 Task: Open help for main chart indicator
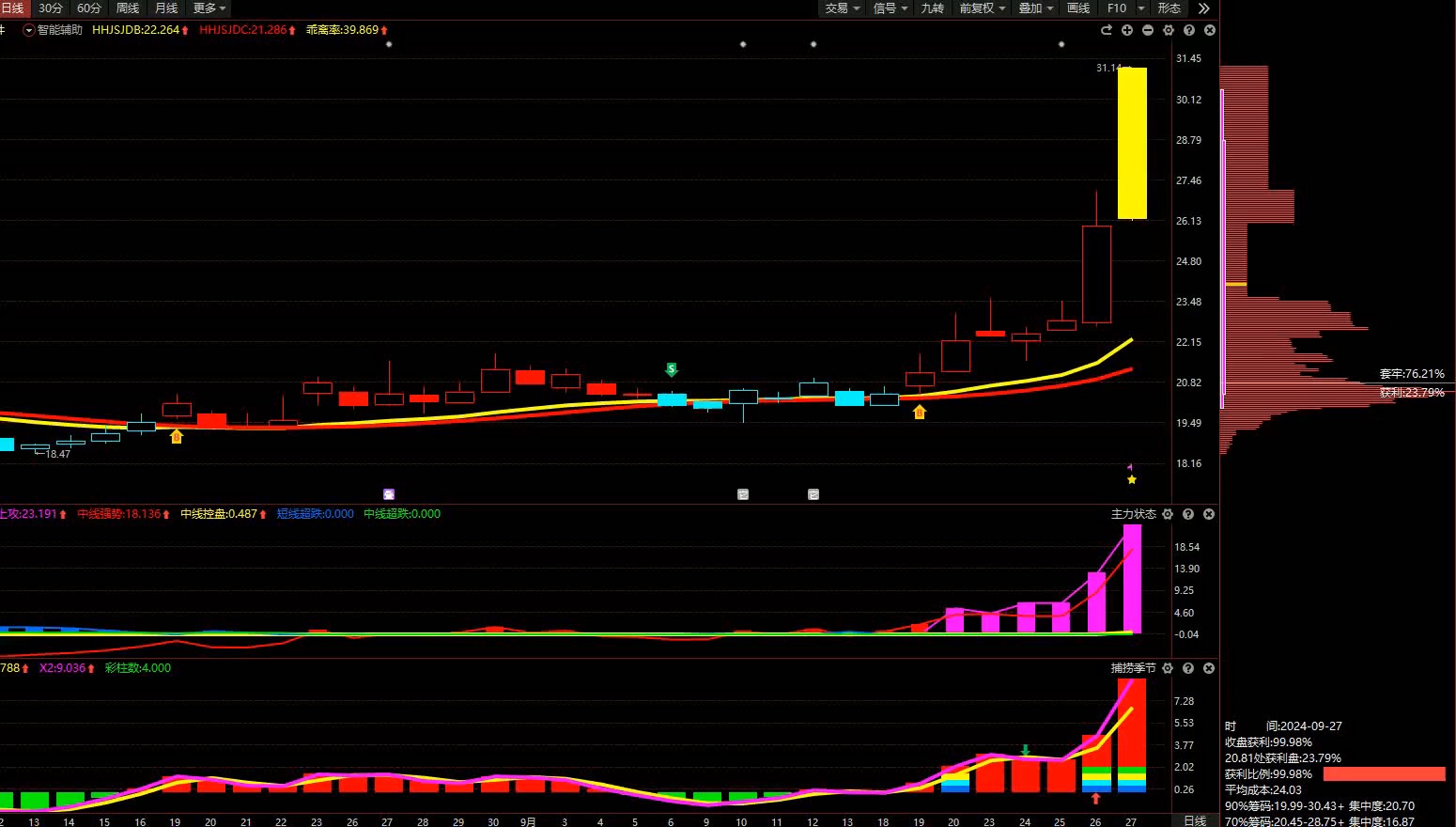pyautogui.click(x=1189, y=30)
